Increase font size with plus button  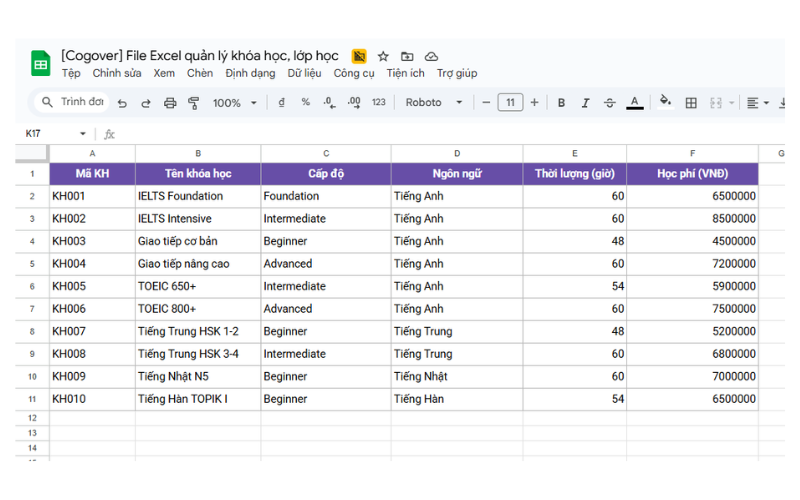pos(534,103)
